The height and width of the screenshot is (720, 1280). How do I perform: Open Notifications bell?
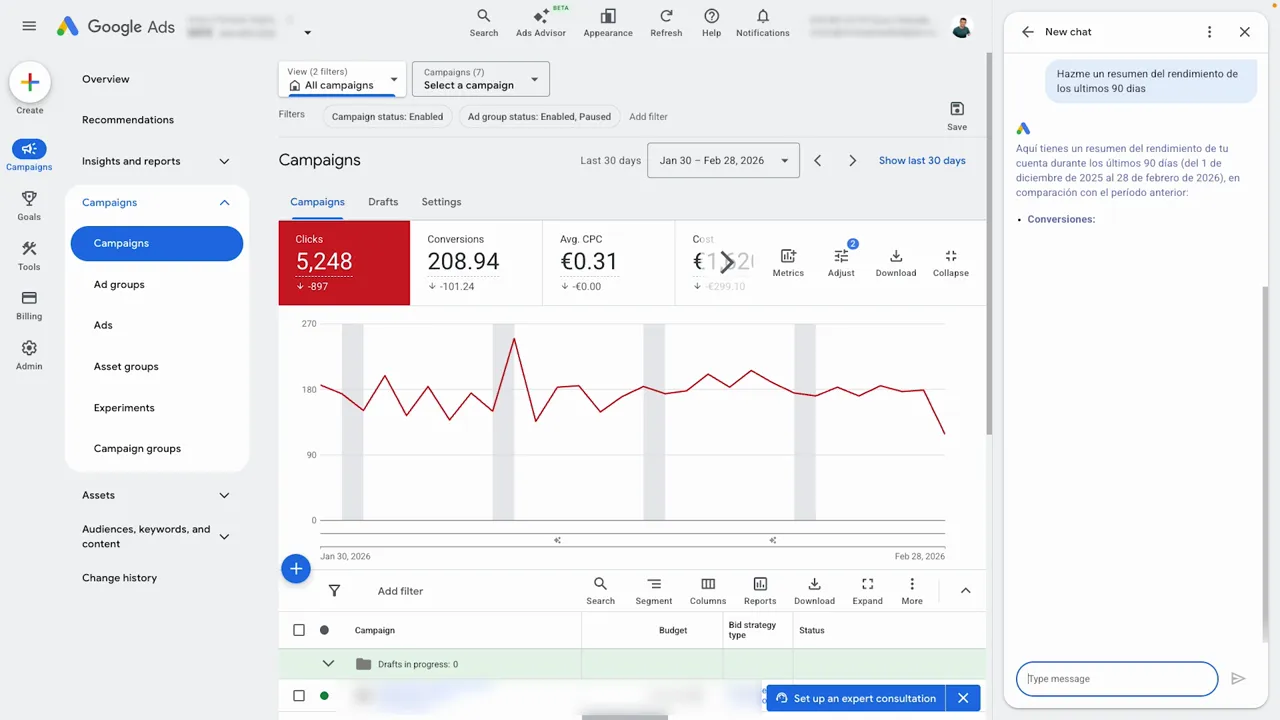coord(763,22)
